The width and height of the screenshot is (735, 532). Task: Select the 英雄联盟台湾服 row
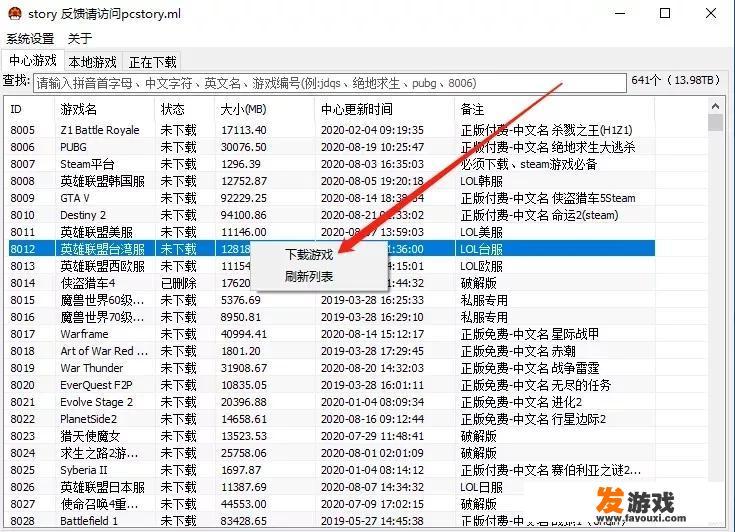[331, 249]
